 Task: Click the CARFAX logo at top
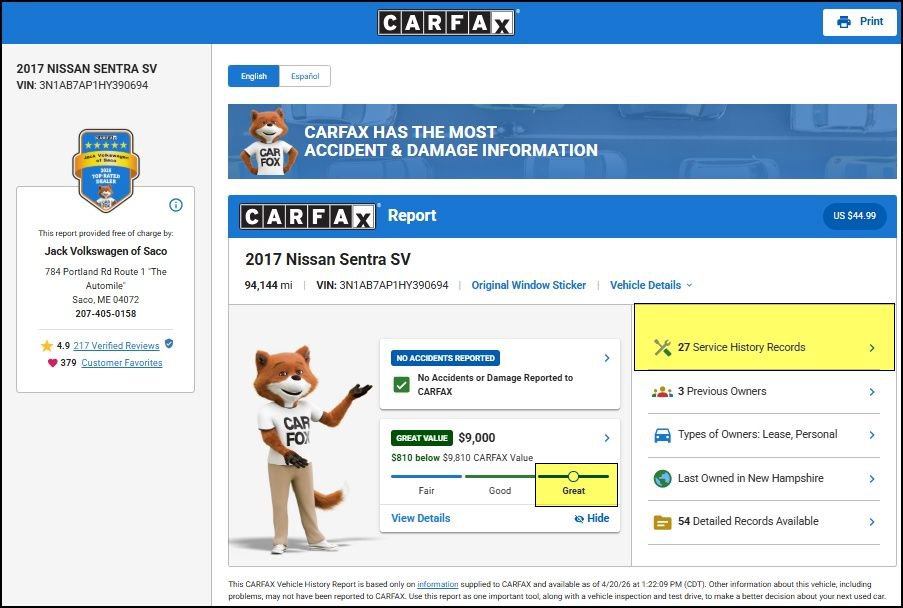[446, 22]
